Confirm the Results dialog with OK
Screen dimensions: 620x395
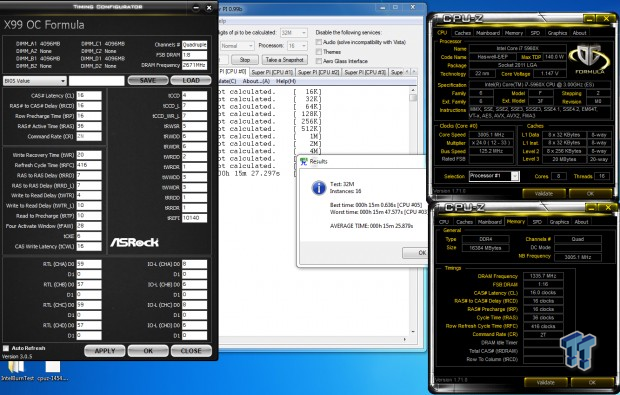click(x=415, y=253)
